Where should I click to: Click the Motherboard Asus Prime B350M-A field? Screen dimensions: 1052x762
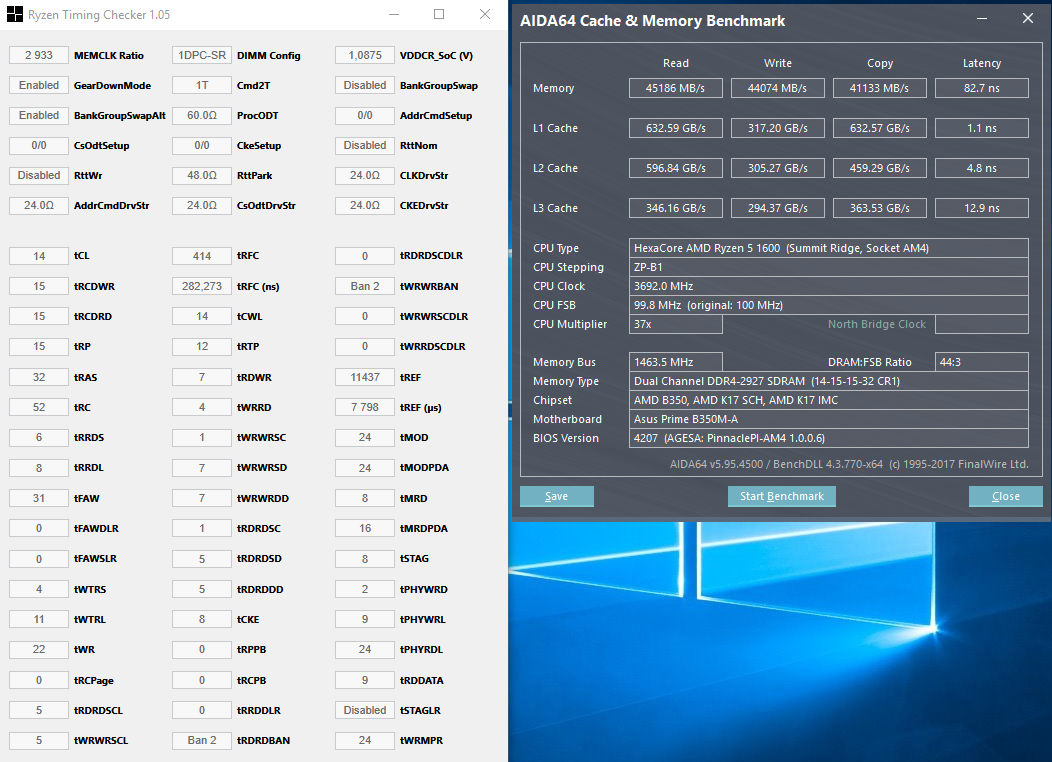(829, 419)
